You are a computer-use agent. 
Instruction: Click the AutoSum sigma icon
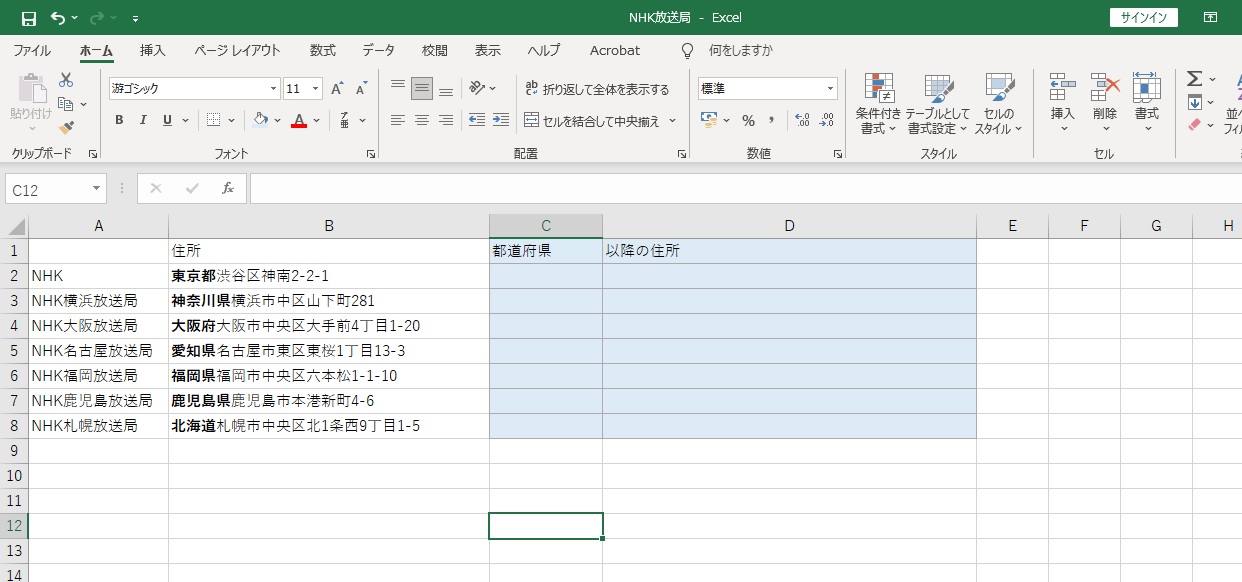pos(1194,79)
